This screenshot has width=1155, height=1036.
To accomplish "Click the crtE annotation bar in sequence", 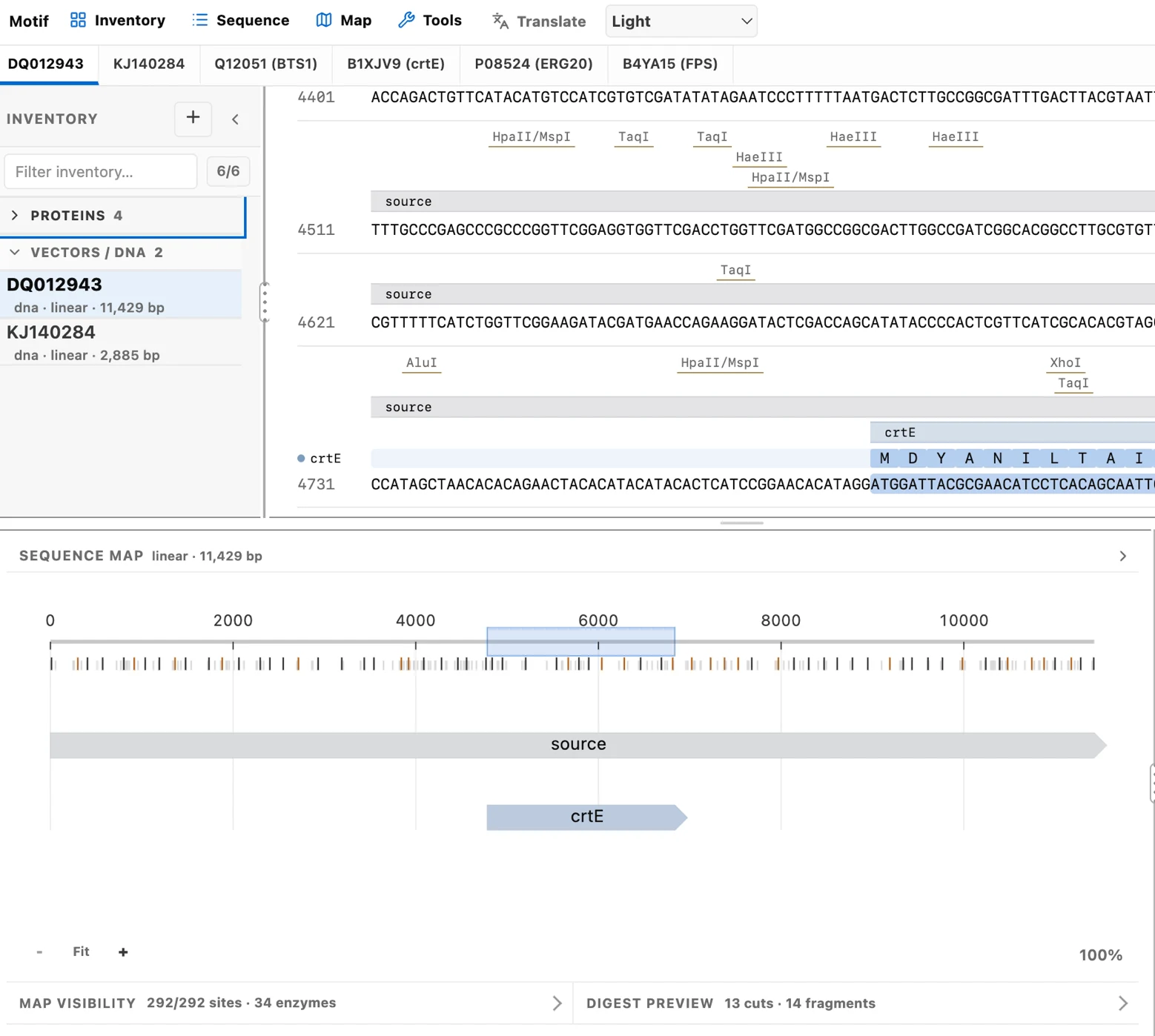I will (1012, 432).
